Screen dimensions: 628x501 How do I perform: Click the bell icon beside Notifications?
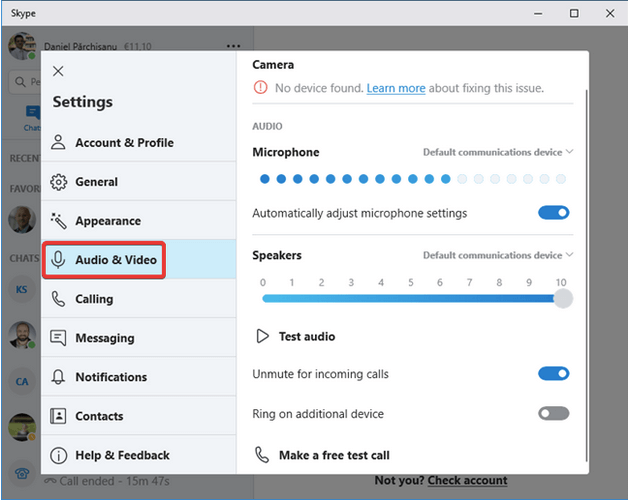58,377
